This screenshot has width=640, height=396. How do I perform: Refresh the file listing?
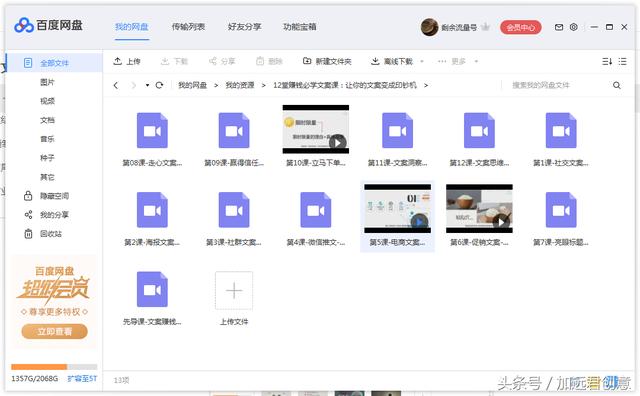click(x=159, y=85)
